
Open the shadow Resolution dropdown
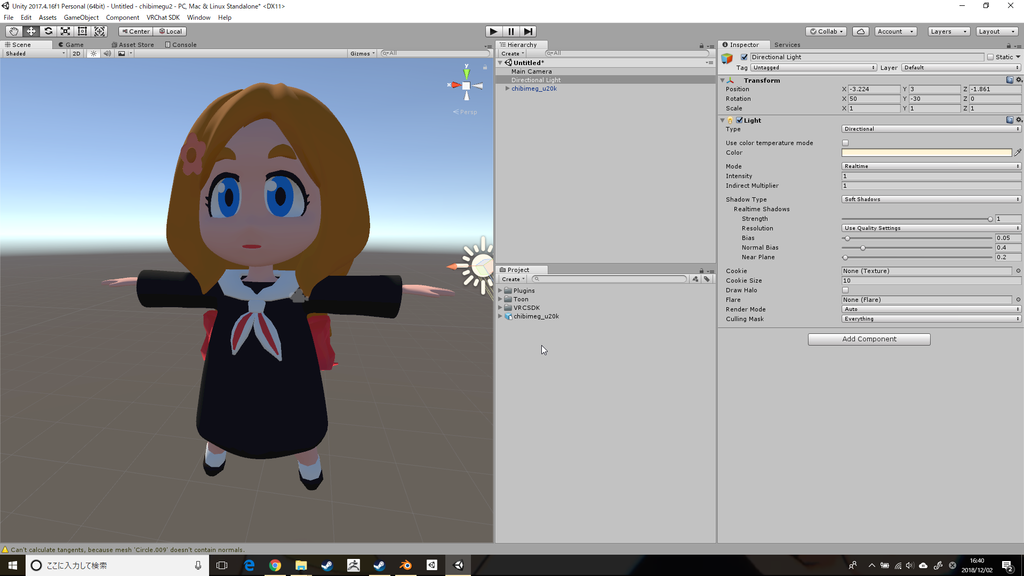point(931,229)
